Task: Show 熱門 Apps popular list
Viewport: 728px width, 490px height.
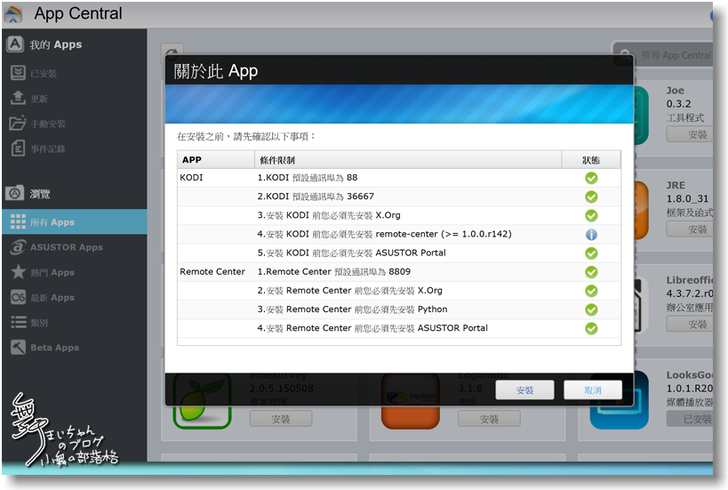Action: [x=50, y=272]
